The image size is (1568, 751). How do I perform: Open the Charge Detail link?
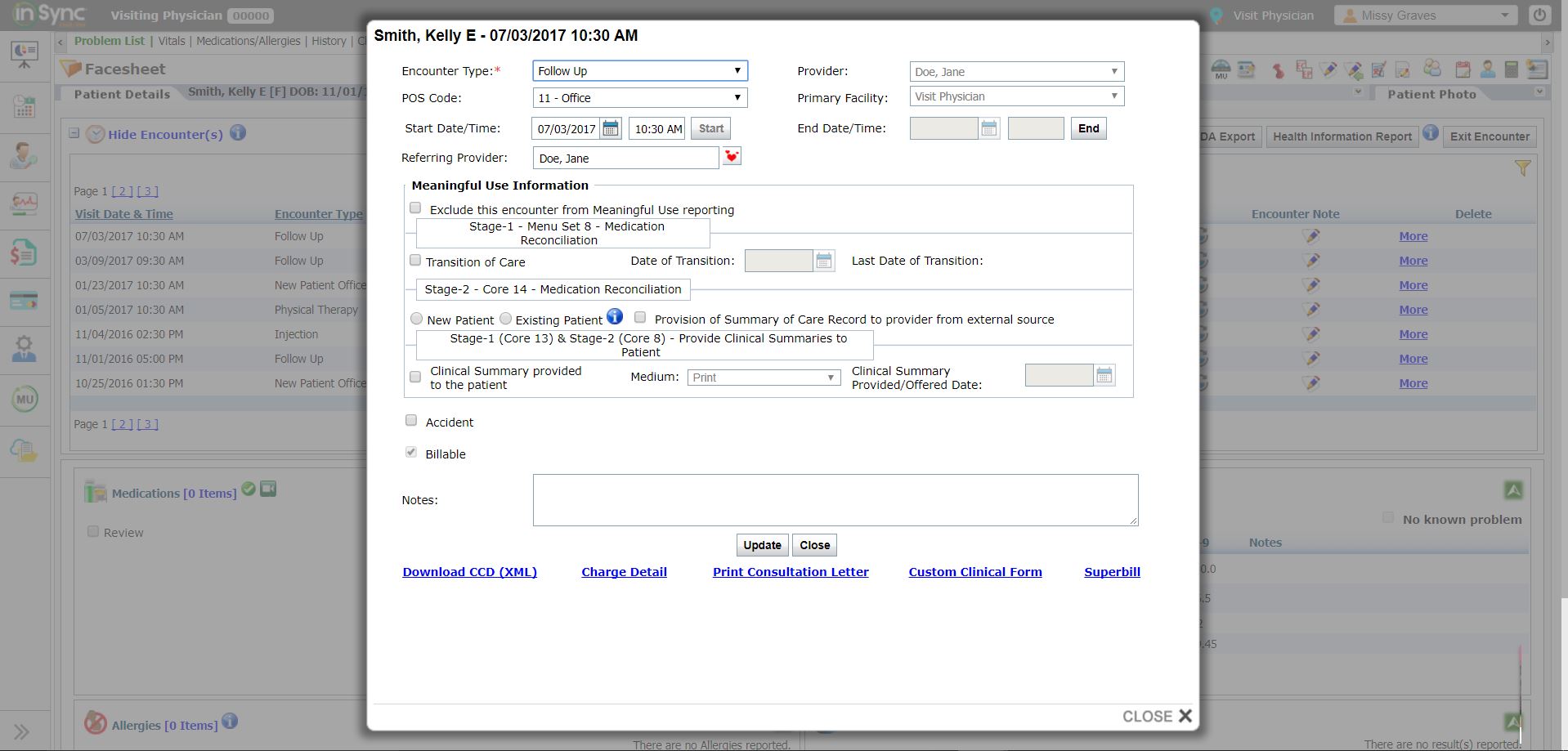[x=624, y=572]
